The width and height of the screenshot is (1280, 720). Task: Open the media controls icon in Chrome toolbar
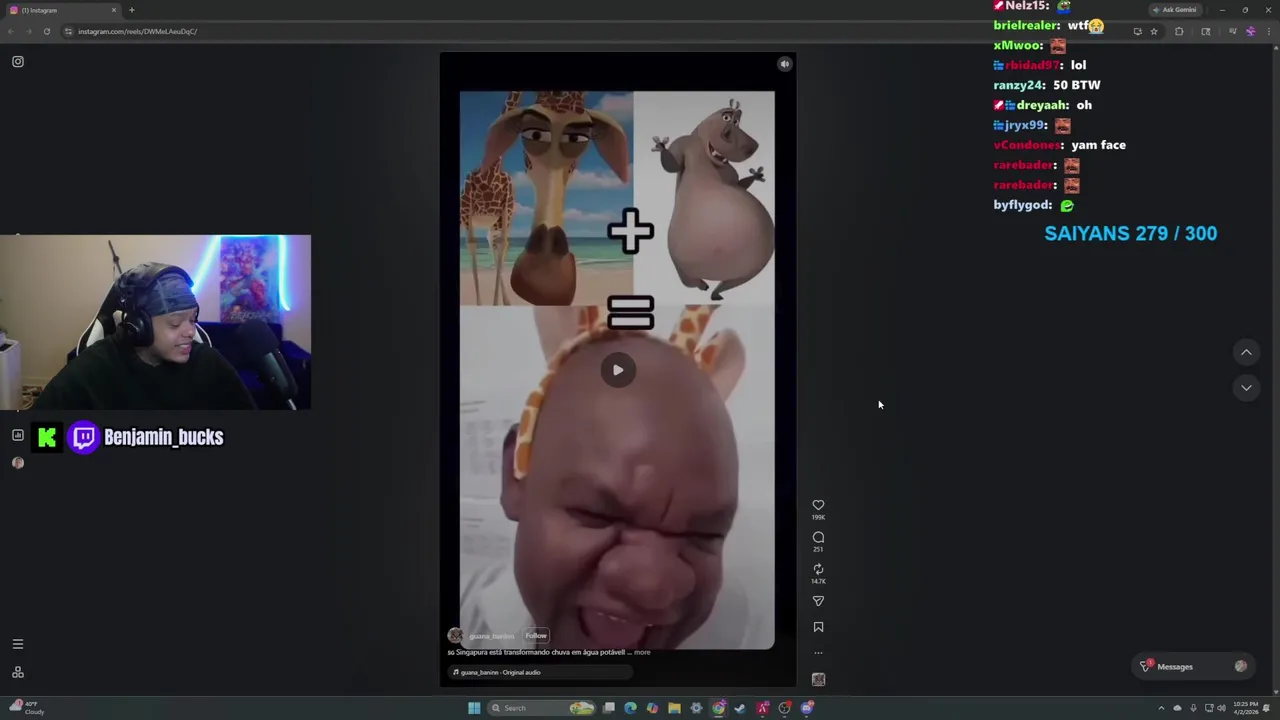coord(1232,32)
